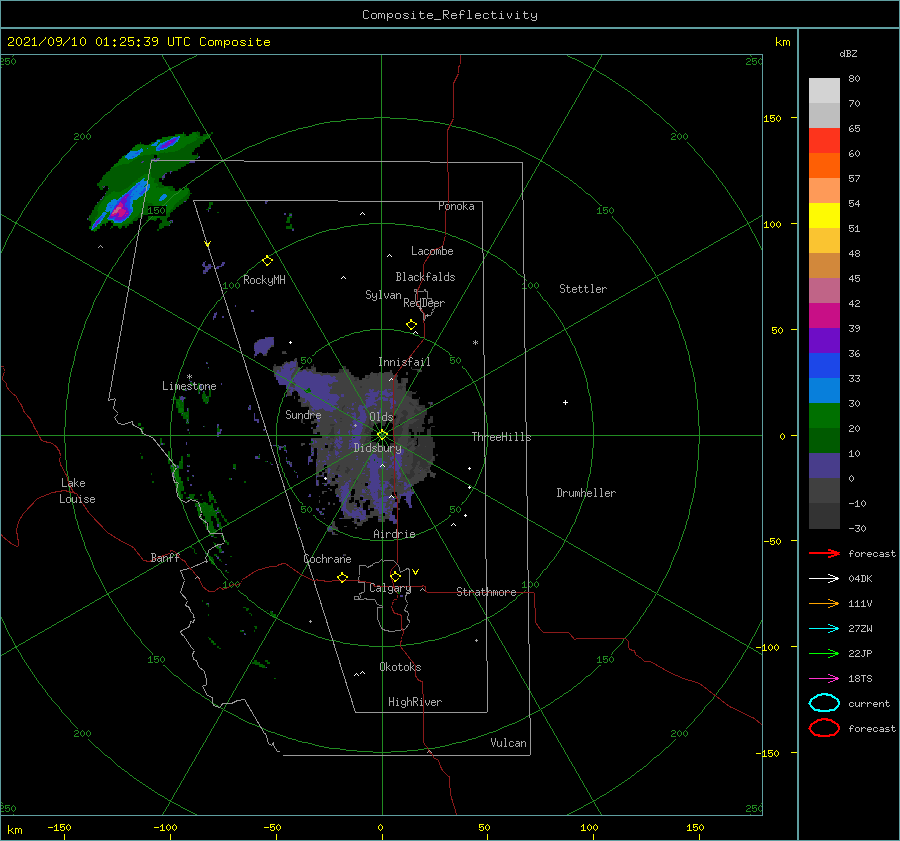Click the RockyMH label
This screenshot has height=841, width=900.
(x=264, y=280)
